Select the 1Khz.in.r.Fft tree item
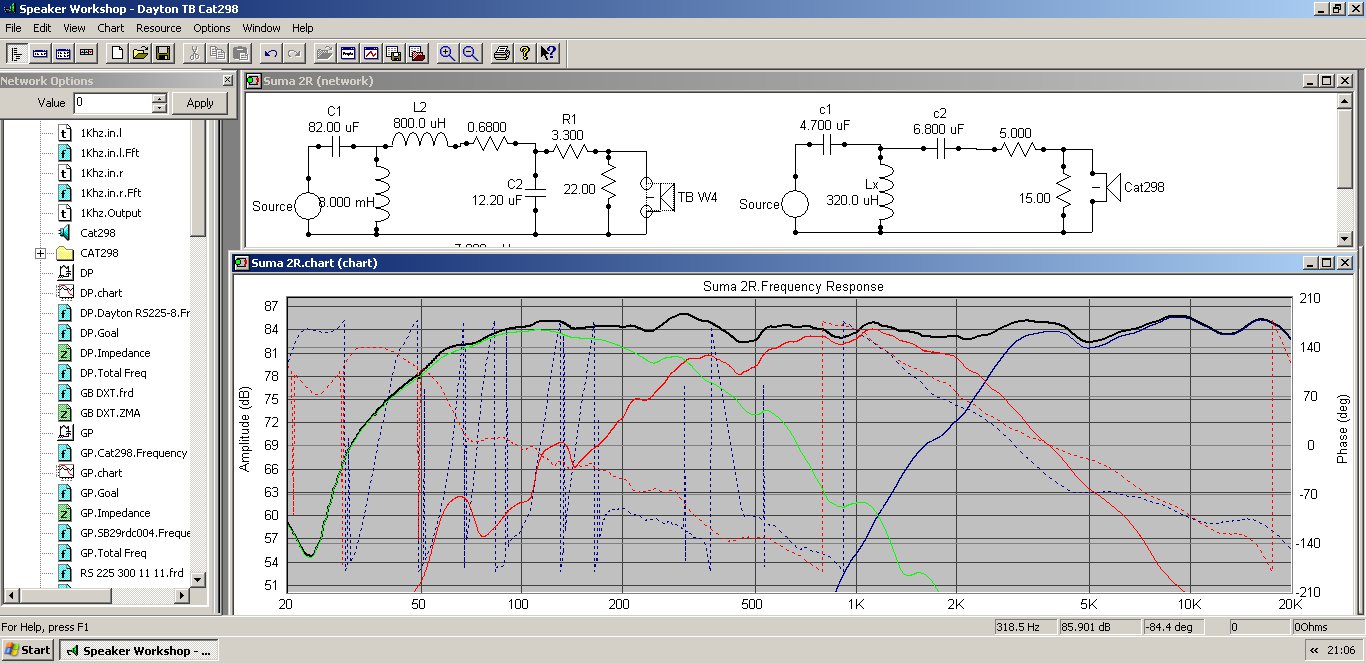 (111, 193)
